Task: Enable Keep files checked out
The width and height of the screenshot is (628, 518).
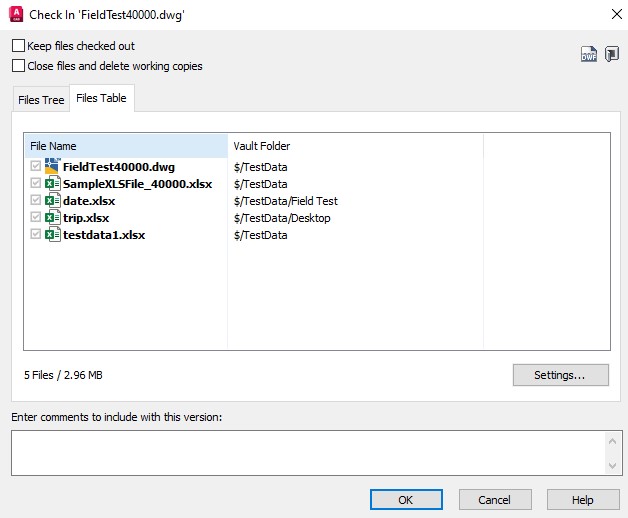Action: [18, 46]
